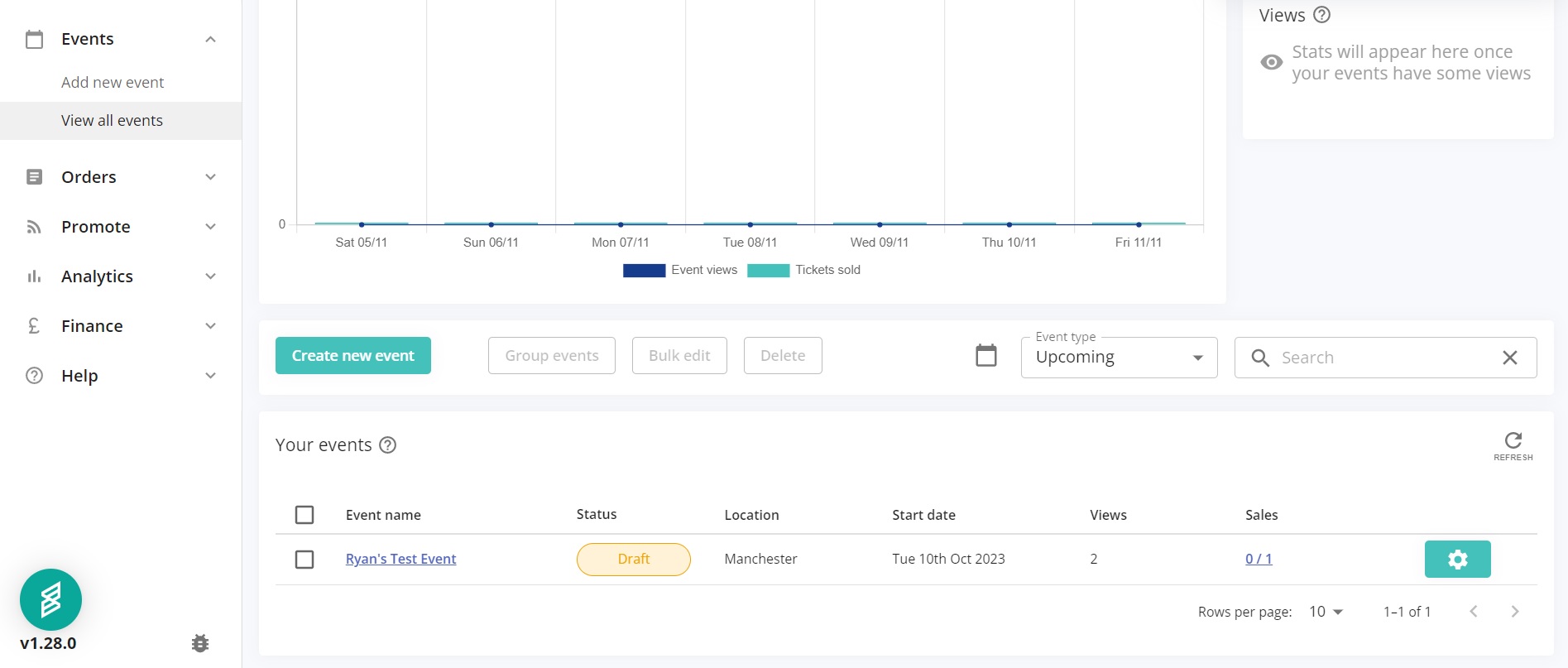Viewport: 1568px width, 668px height.
Task: Clear the search field with the X icon
Action: [1509, 358]
